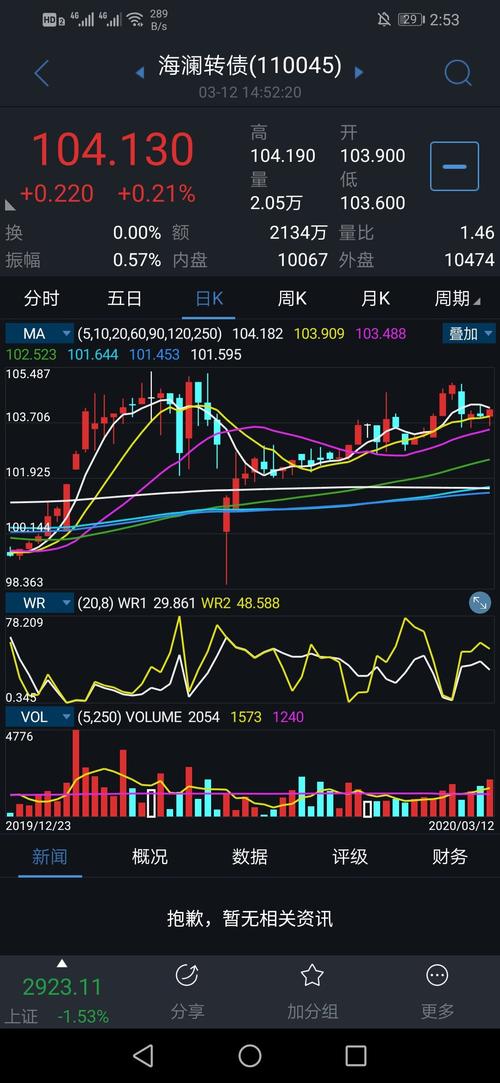Viewport: 500px width, 1083px height.
Task: Tap the minus watchlist button
Action: click(454, 166)
